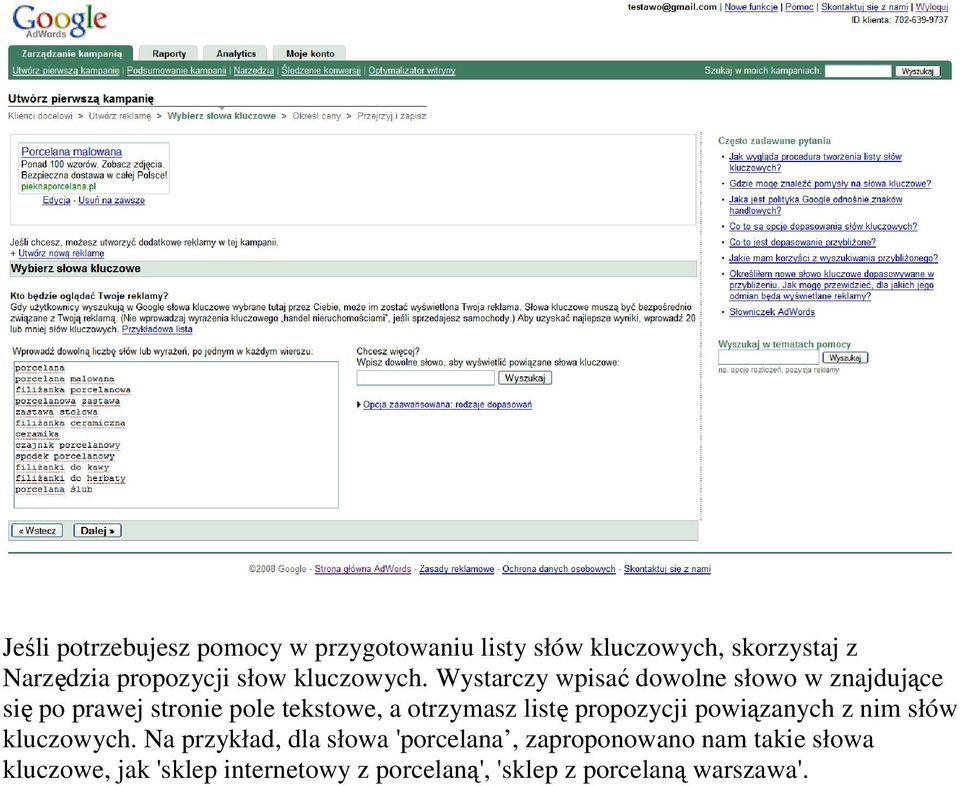Click the Przejrzyj i zapisz breadcrumb step
Viewport: 960px width, 786px height.
pos(391,116)
